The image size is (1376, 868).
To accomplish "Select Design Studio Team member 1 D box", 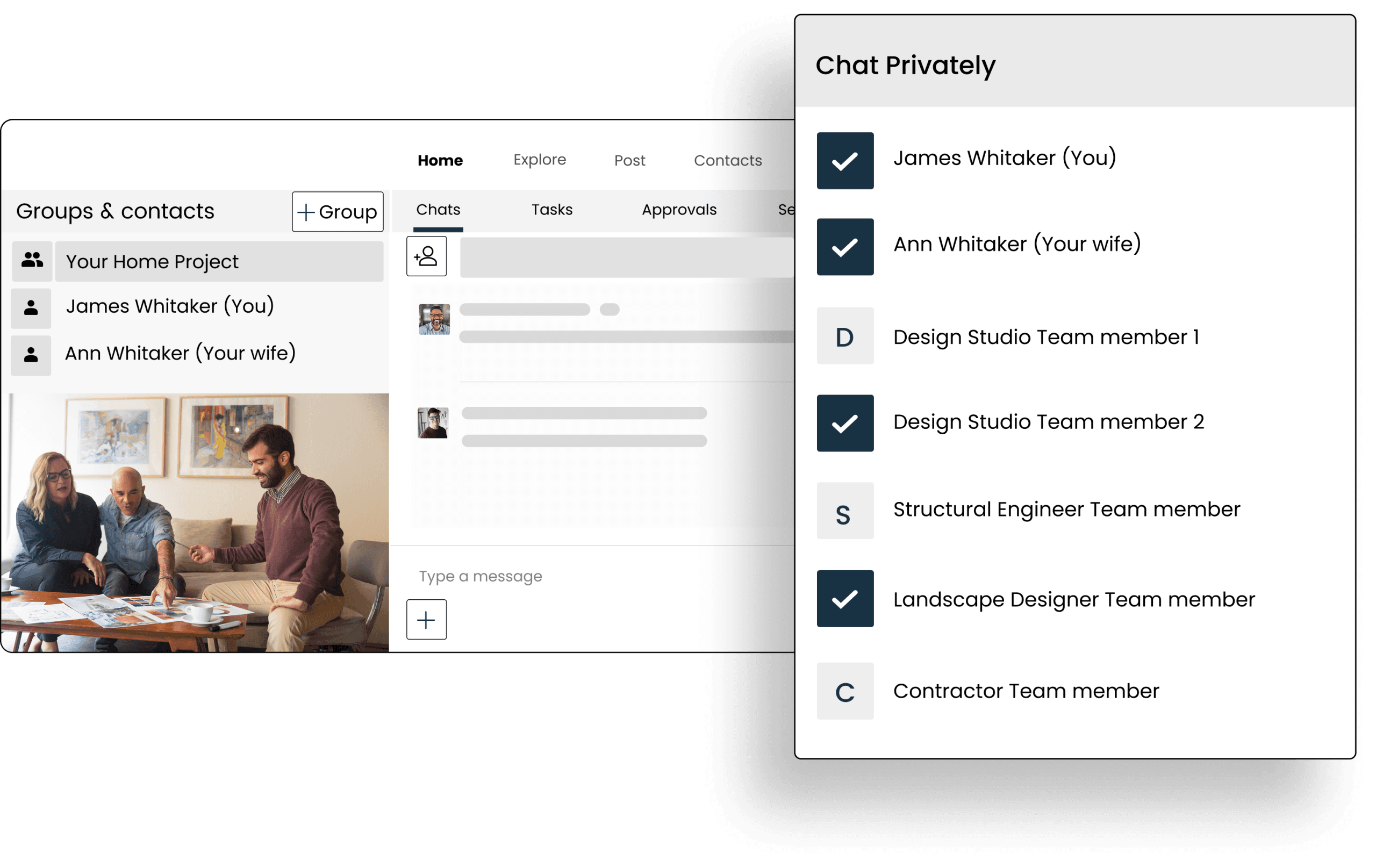I will pos(845,336).
